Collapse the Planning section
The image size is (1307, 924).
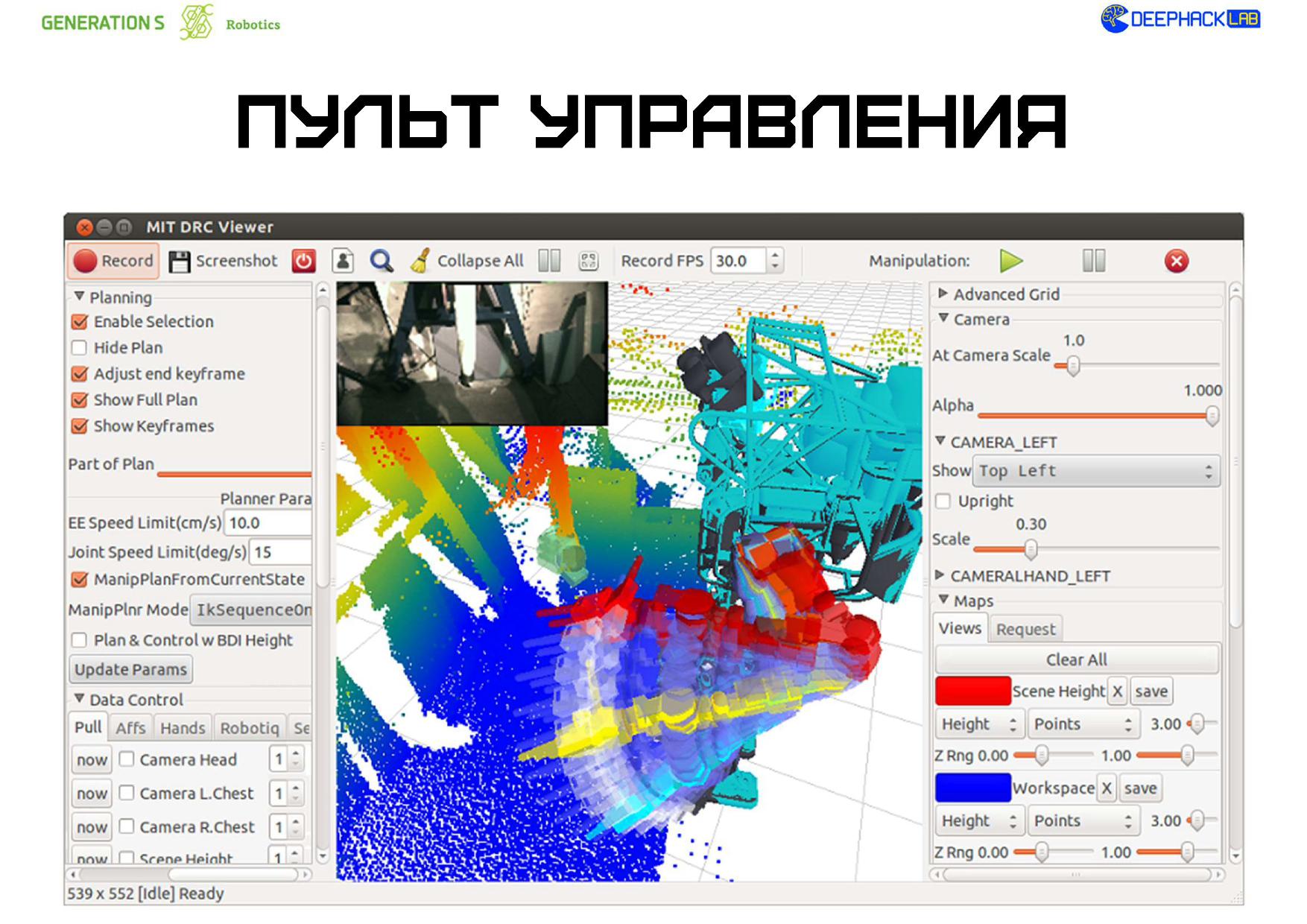point(79,297)
